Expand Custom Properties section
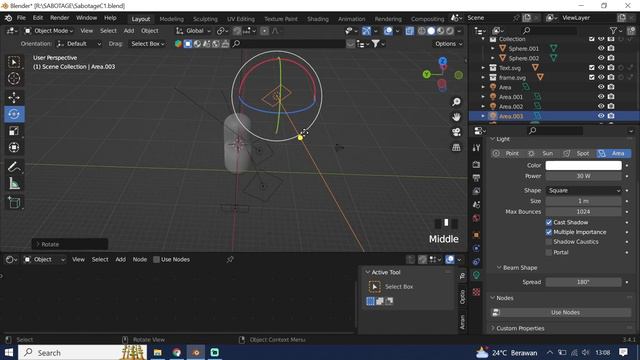This screenshot has height=360, width=640. click(x=493, y=328)
